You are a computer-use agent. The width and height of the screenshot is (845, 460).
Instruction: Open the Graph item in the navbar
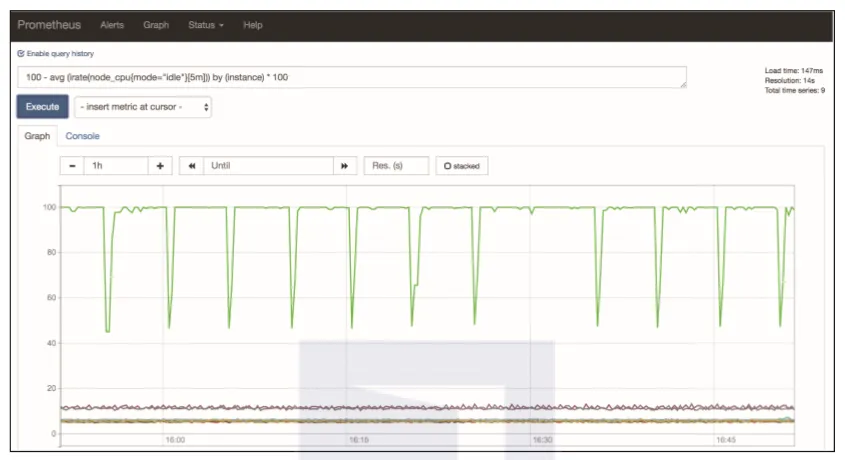[x=156, y=25]
